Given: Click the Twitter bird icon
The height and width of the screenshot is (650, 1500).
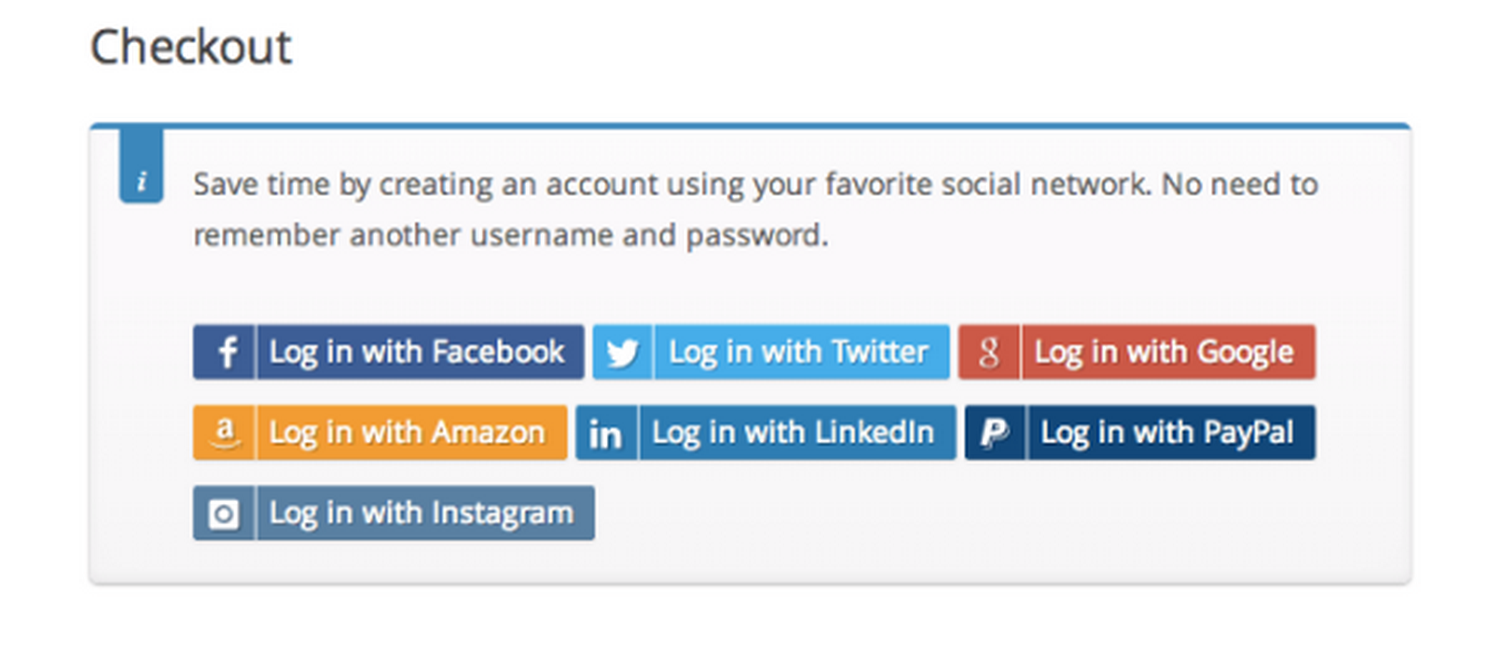Looking at the screenshot, I should tap(622, 352).
